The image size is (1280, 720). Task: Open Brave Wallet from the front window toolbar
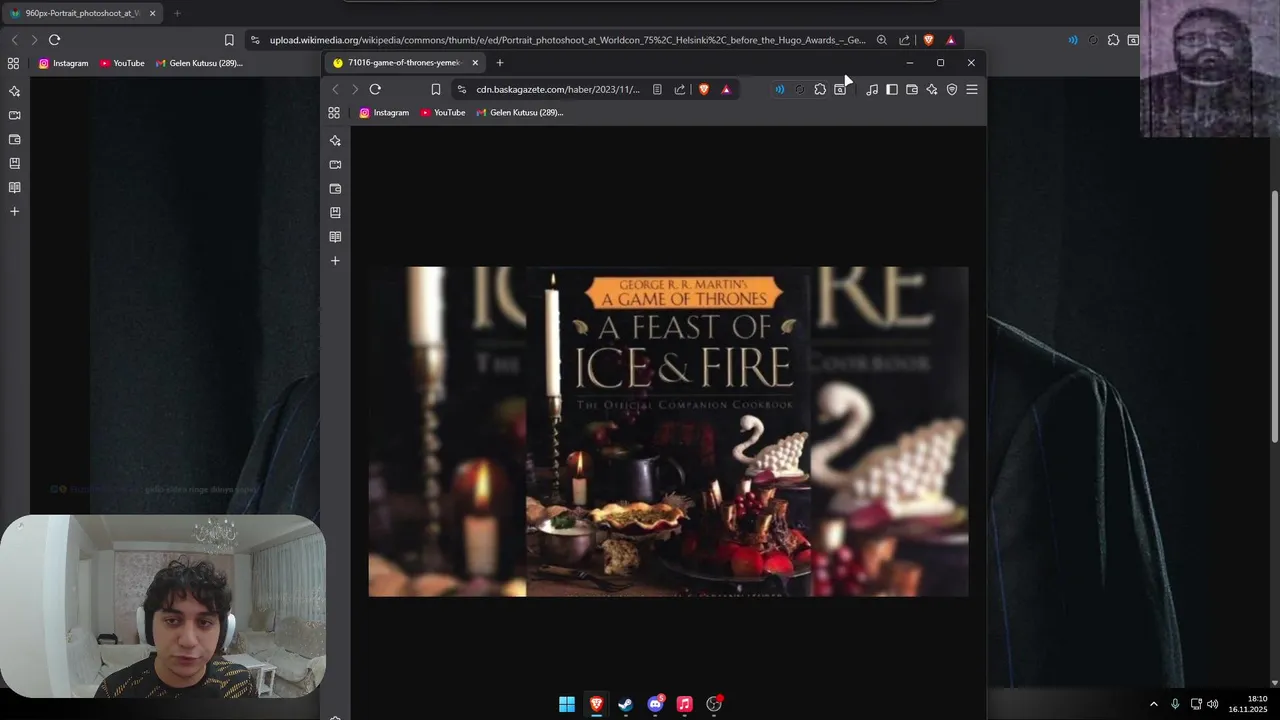(x=912, y=89)
